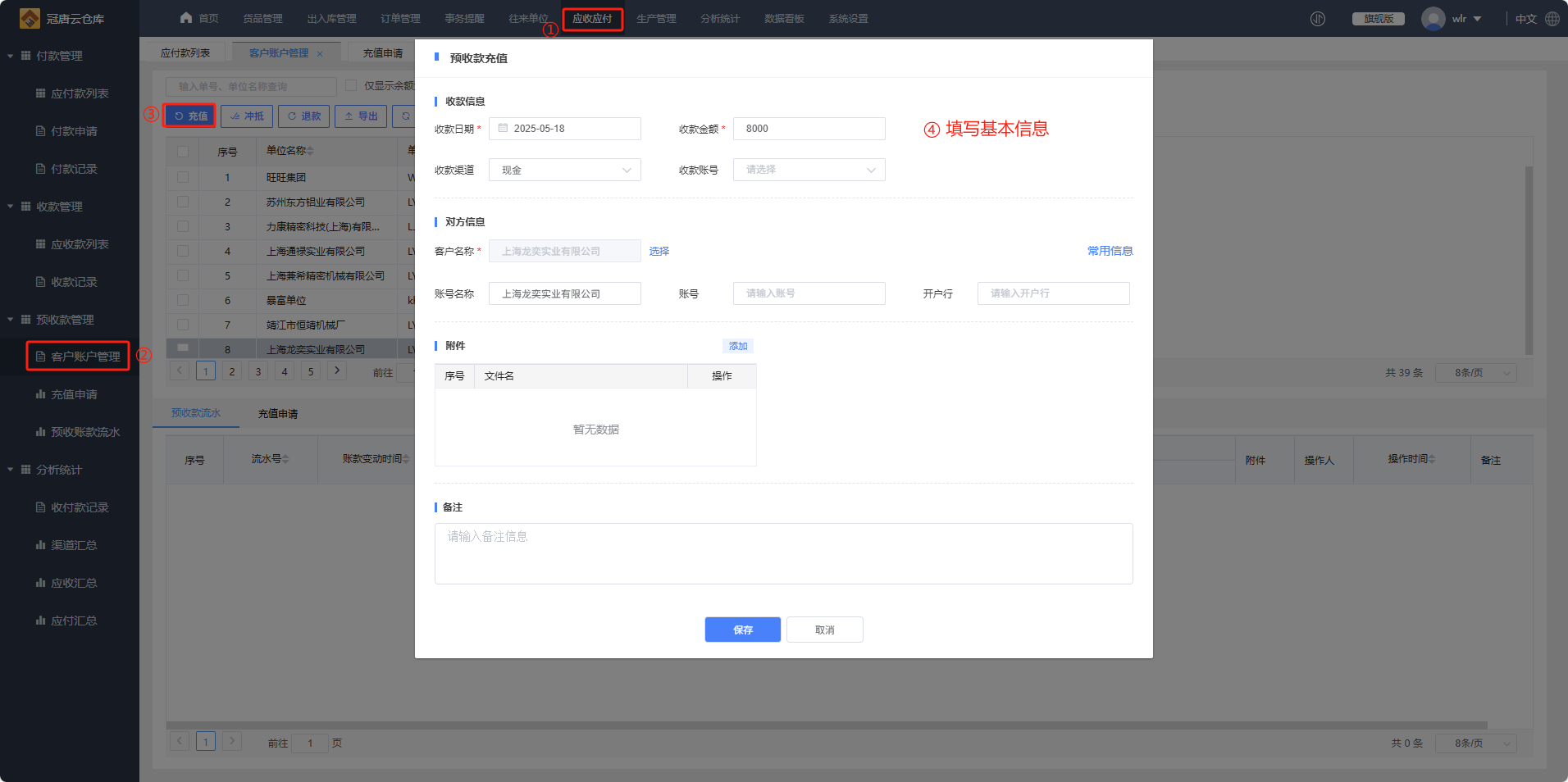Click the refresh icon button after 导出
The width and height of the screenshot is (1568, 782).
coord(405,116)
